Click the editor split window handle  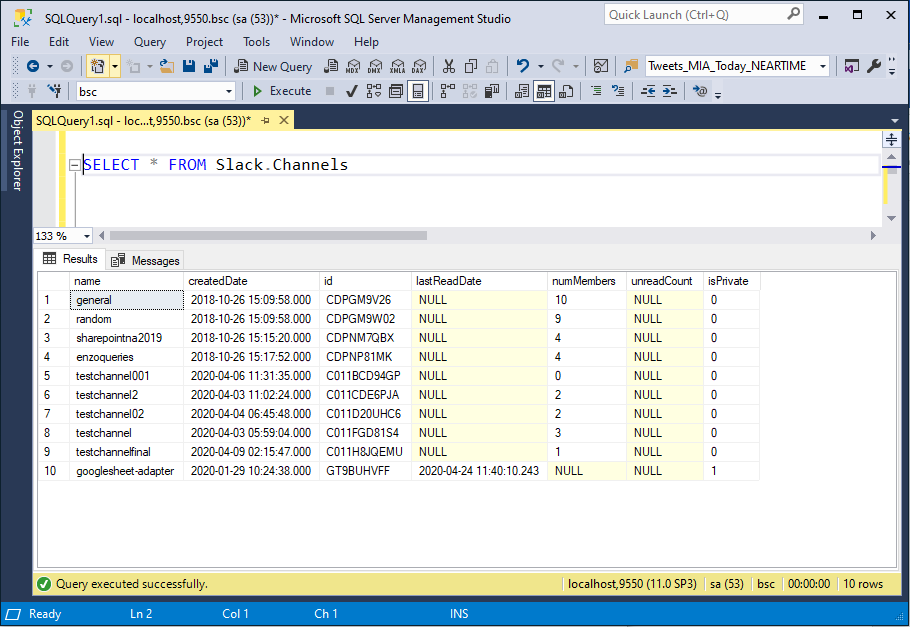(x=891, y=139)
